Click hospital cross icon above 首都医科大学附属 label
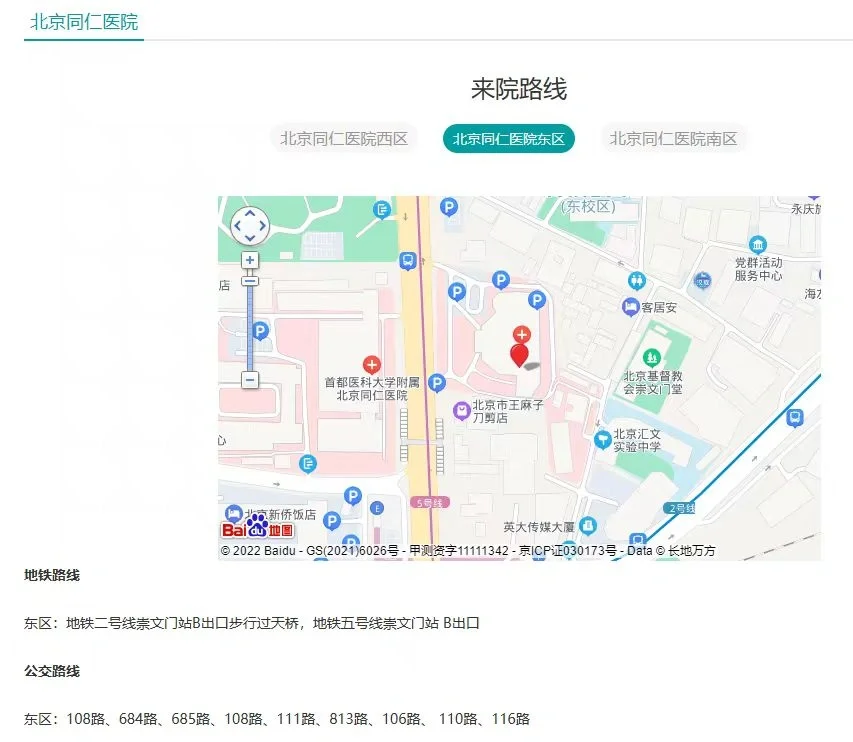The width and height of the screenshot is (853, 742). click(372, 364)
